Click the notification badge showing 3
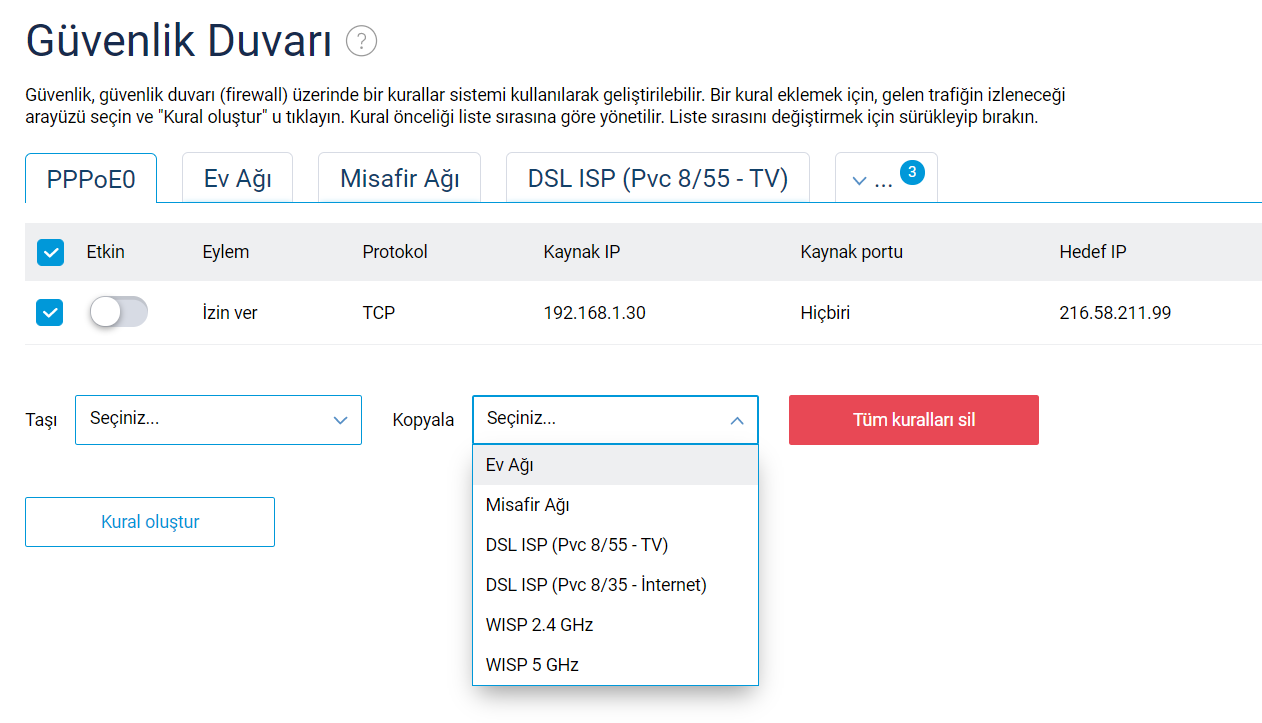The height and width of the screenshot is (723, 1262). click(912, 172)
